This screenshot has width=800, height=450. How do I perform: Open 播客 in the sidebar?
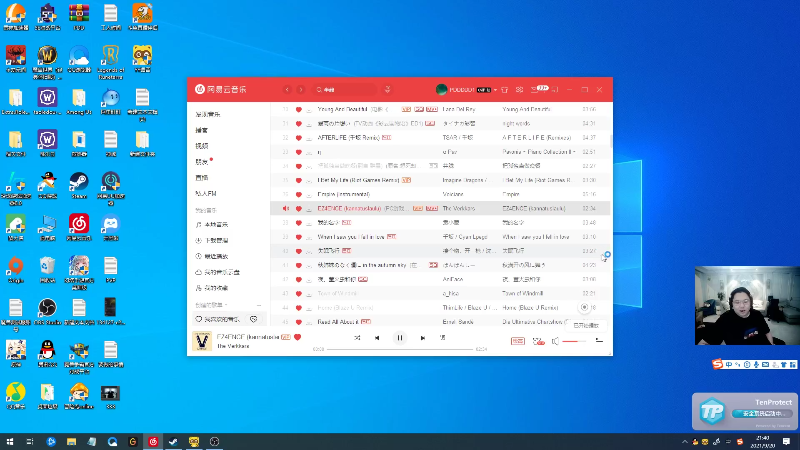pos(202,130)
